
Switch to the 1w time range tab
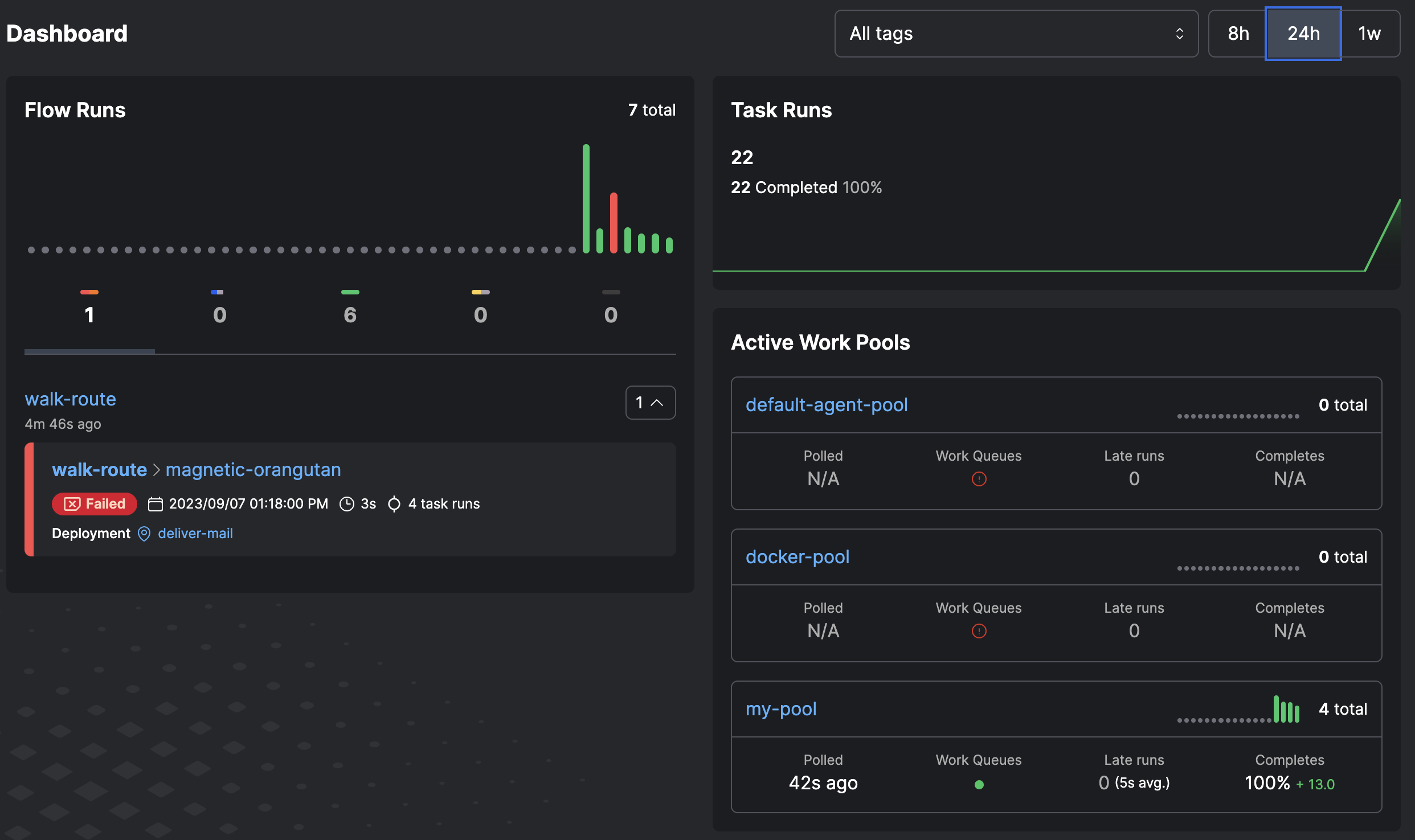coord(1369,34)
